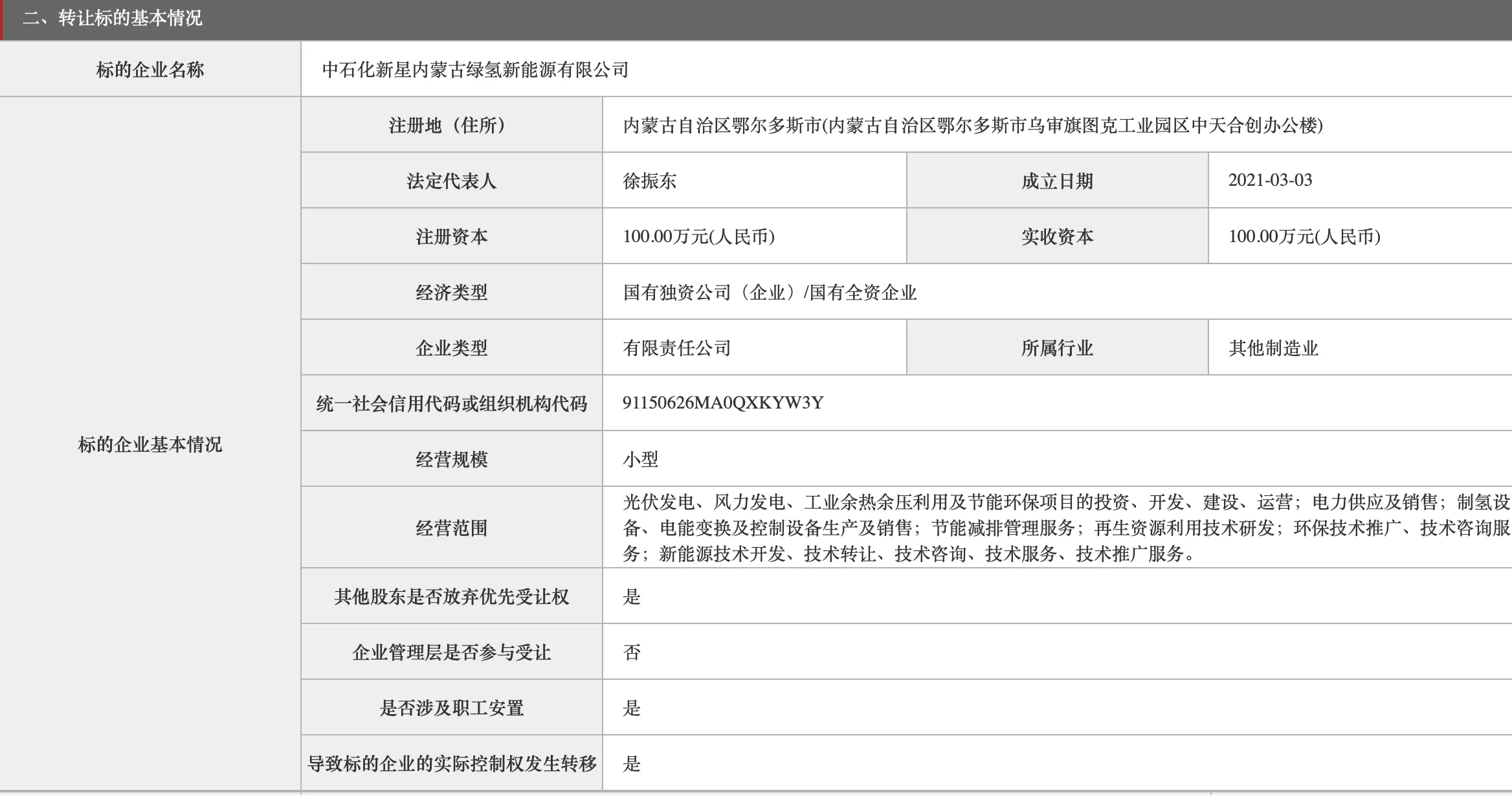Click company name 中石化新星内蒙古绿氢新能源有限公司

(475, 70)
